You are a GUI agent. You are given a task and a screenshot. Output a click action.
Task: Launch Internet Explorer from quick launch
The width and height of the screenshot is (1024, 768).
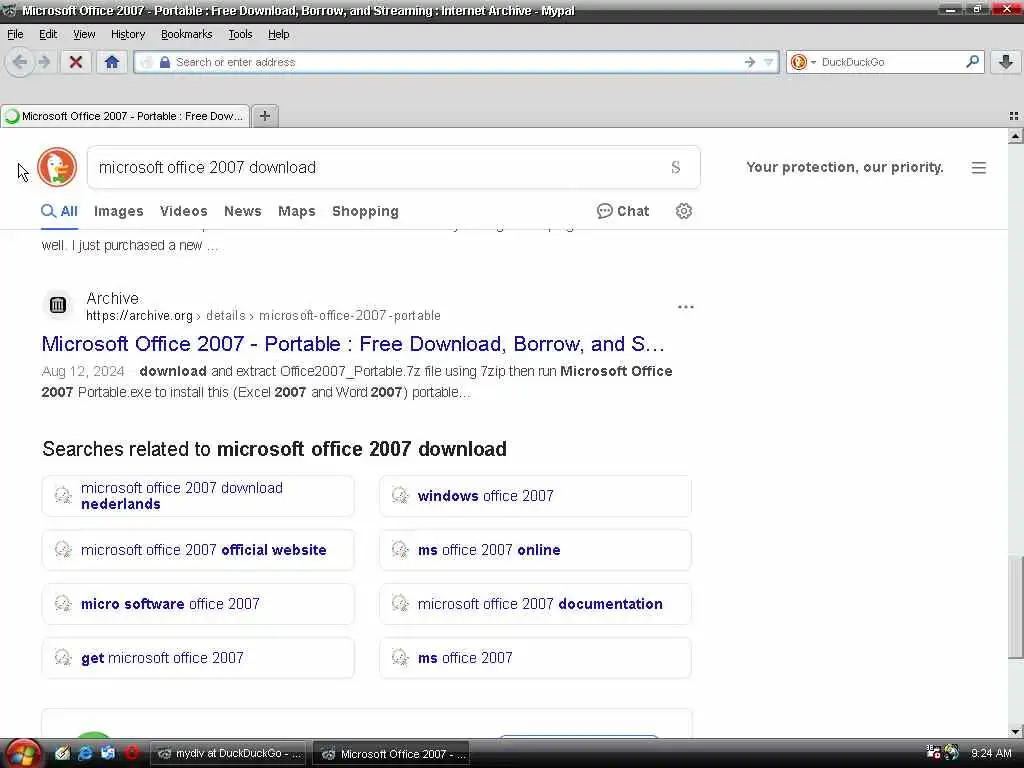(85, 754)
